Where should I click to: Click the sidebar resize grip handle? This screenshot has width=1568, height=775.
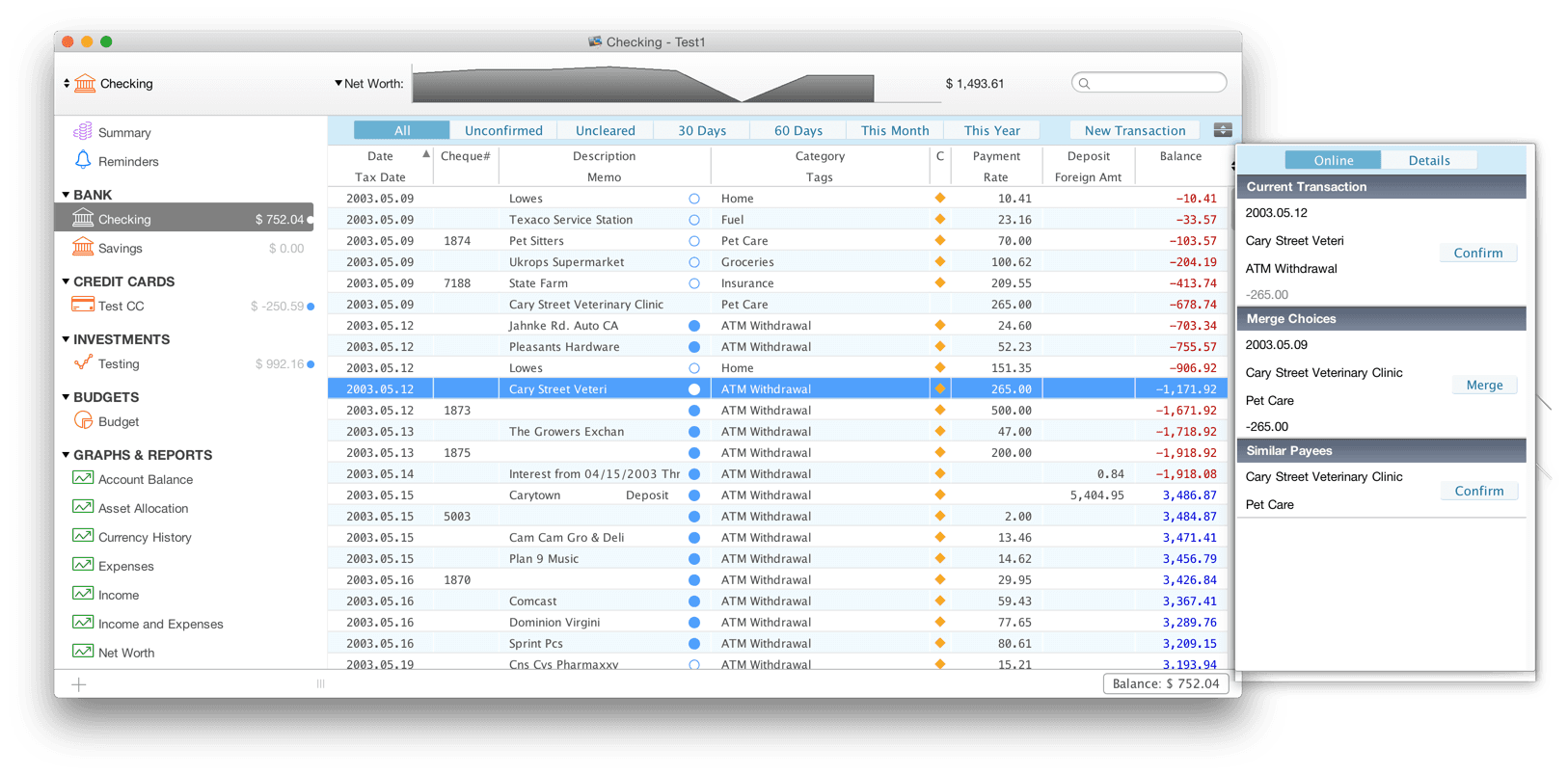pos(320,684)
